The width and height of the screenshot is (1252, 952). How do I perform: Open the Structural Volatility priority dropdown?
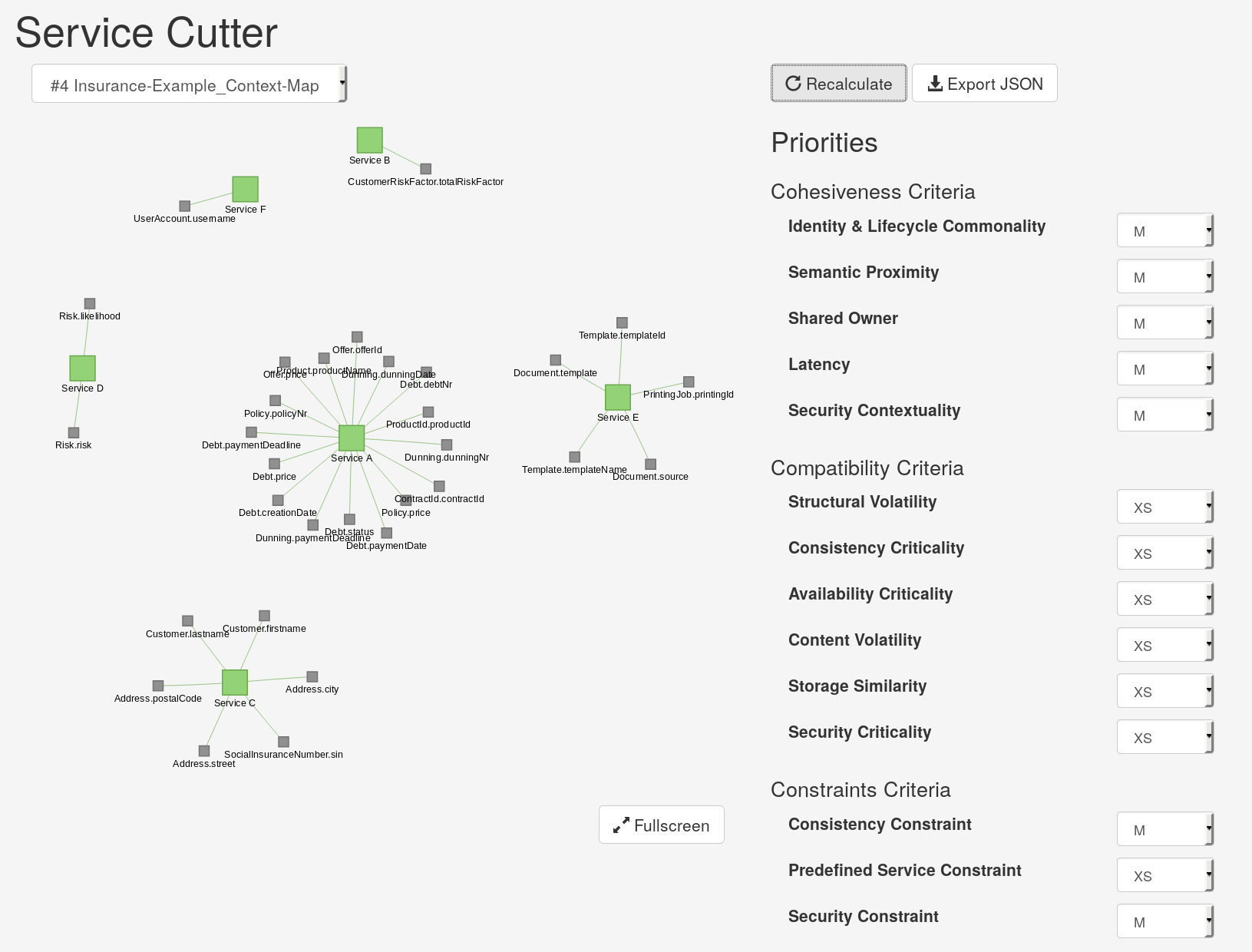click(x=1165, y=507)
